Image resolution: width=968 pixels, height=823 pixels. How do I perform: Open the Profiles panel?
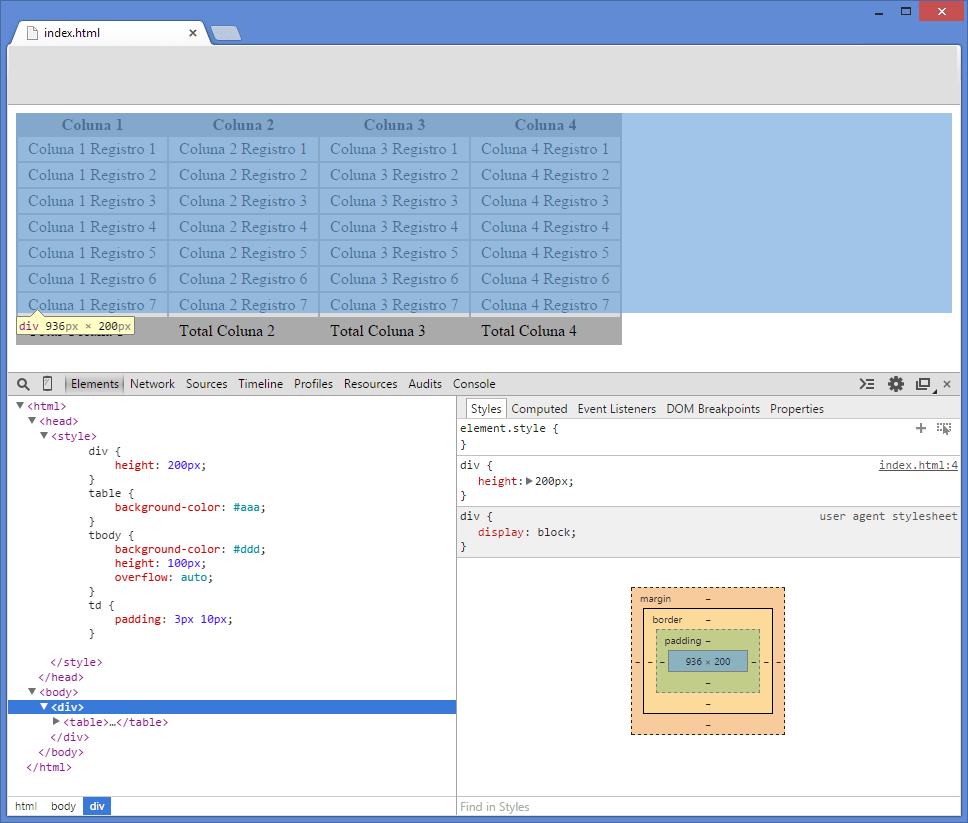tap(314, 383)
